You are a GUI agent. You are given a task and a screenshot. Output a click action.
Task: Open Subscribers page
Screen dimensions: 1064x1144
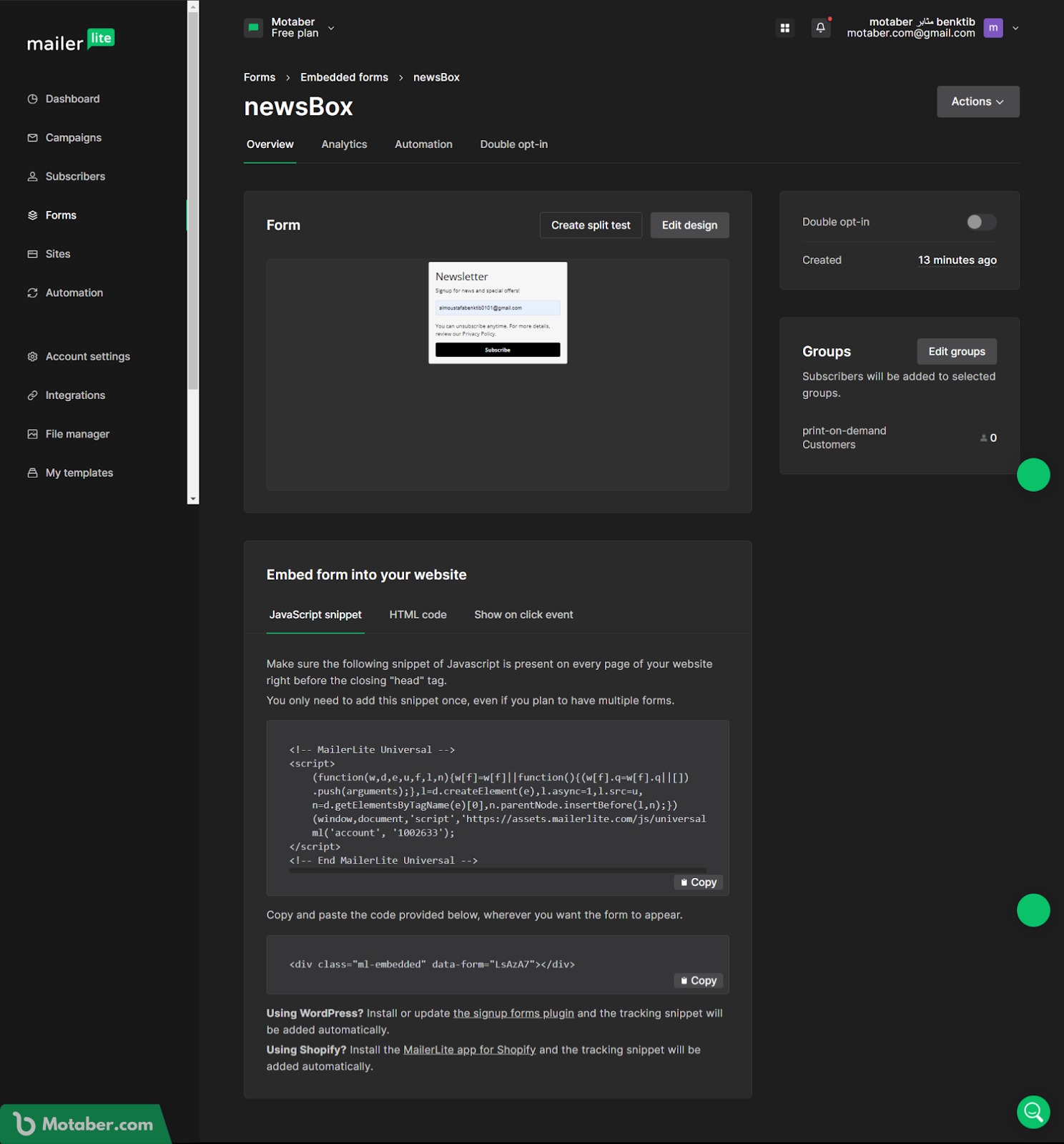point(75,176)
